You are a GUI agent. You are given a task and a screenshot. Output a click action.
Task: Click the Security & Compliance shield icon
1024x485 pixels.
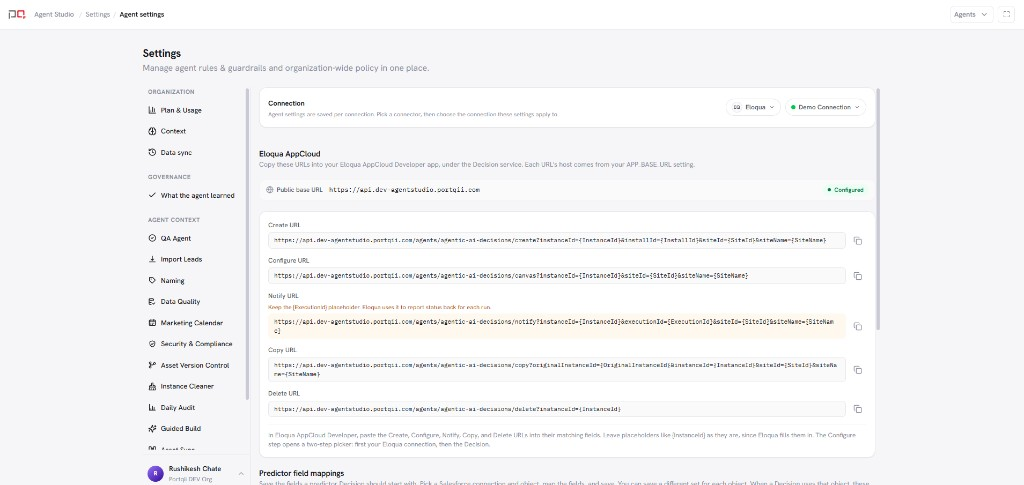coord(152,344)
